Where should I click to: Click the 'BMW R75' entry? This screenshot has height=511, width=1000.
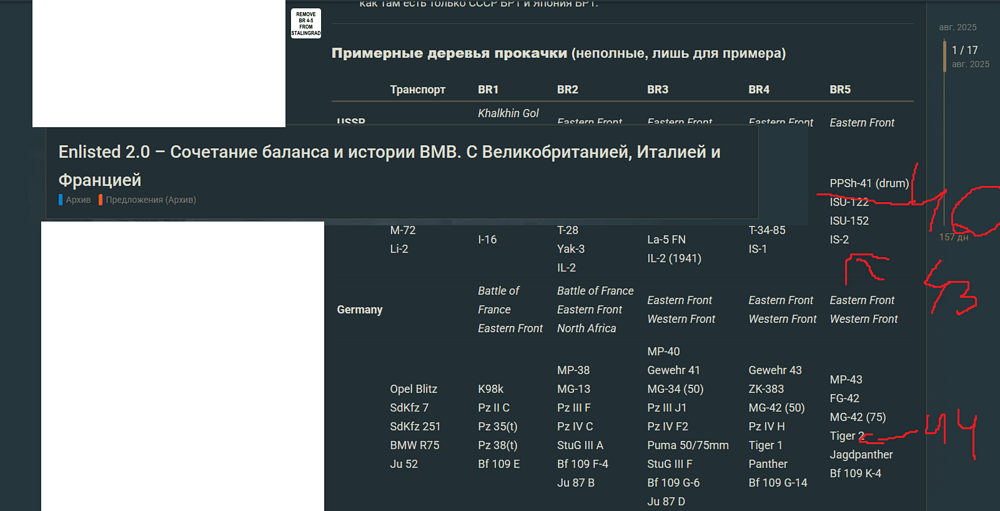tap(413, 445)
